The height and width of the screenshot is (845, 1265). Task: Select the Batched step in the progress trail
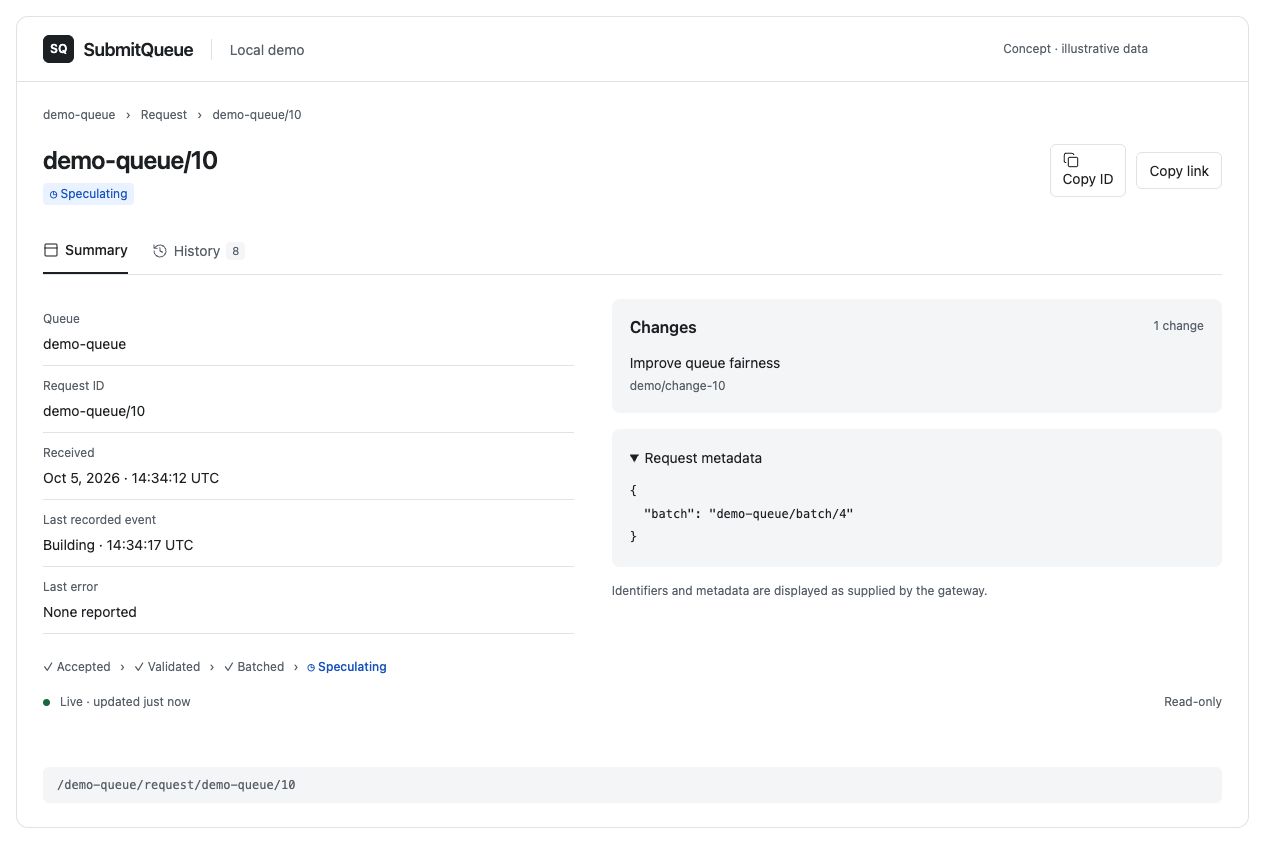[x=254, y=667]
